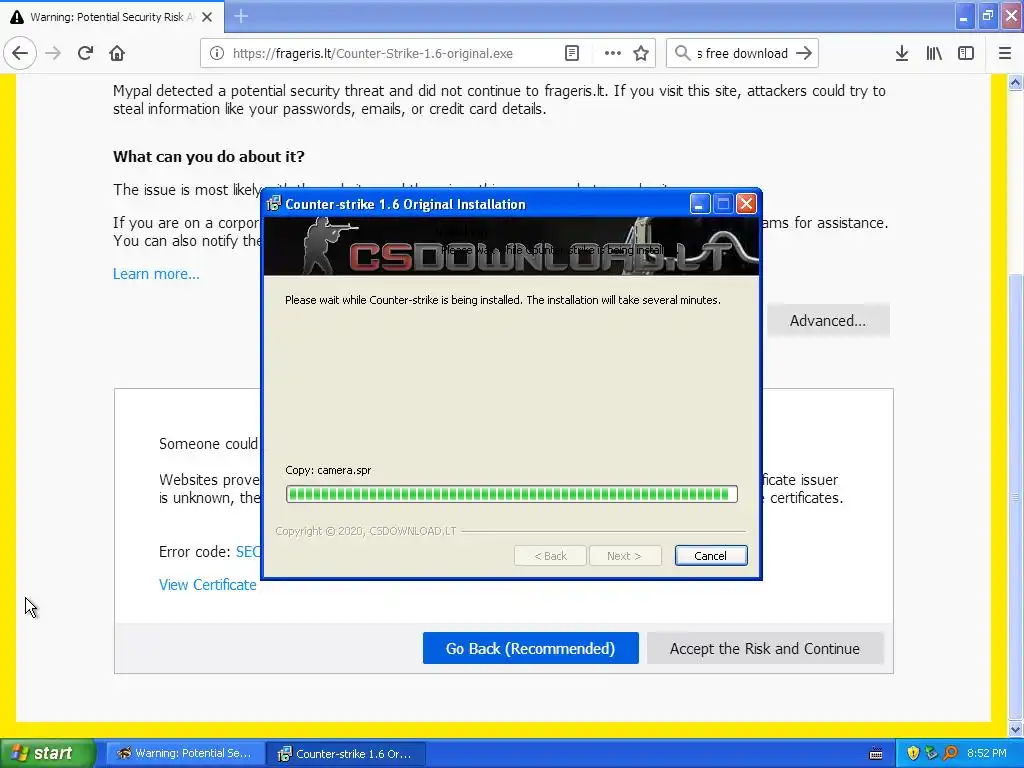Minimize the Counter-strike installer window

coord(699,204)
